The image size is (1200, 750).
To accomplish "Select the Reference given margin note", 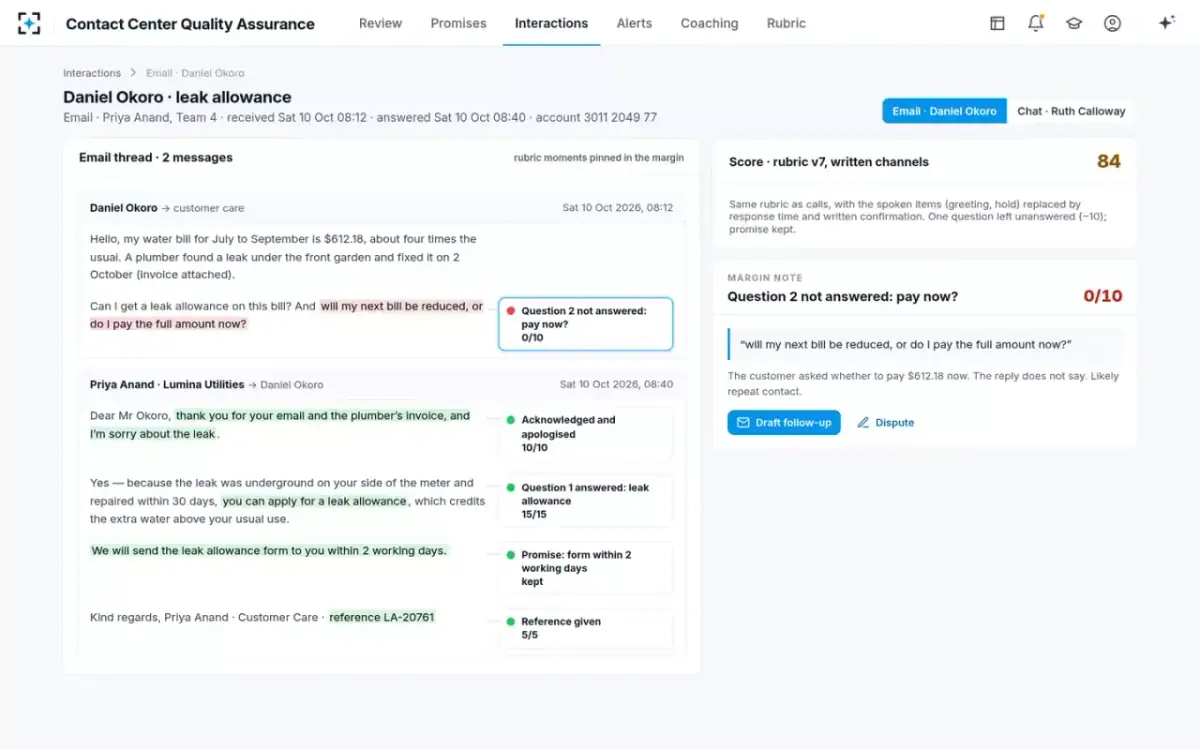I will point(585,628).
